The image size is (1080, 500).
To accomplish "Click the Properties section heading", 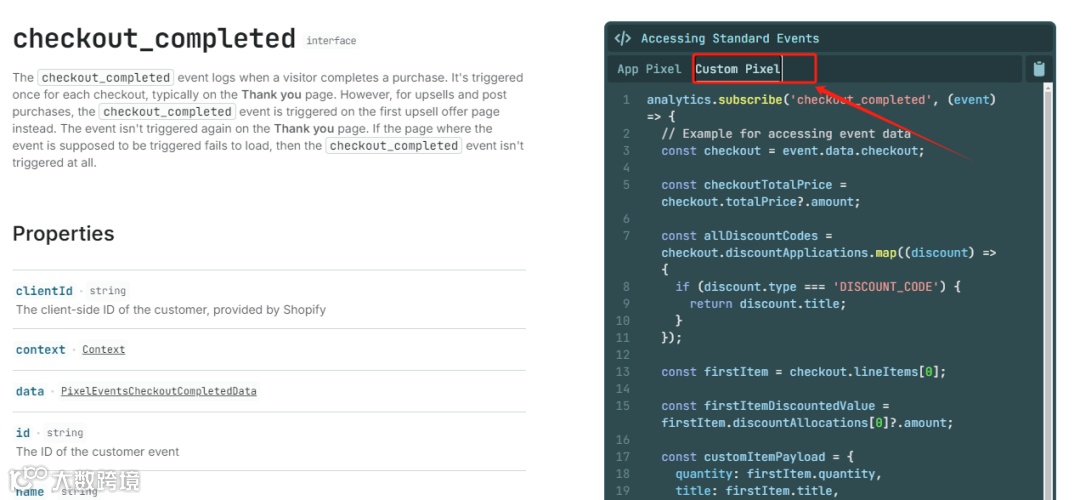I will 63,234.
